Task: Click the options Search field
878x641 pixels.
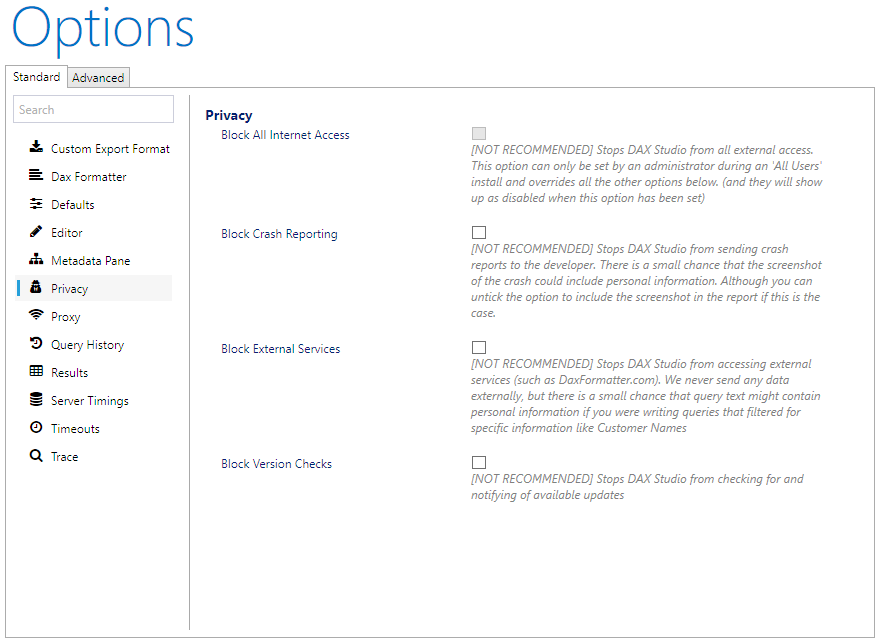Action: click(94, 109)
